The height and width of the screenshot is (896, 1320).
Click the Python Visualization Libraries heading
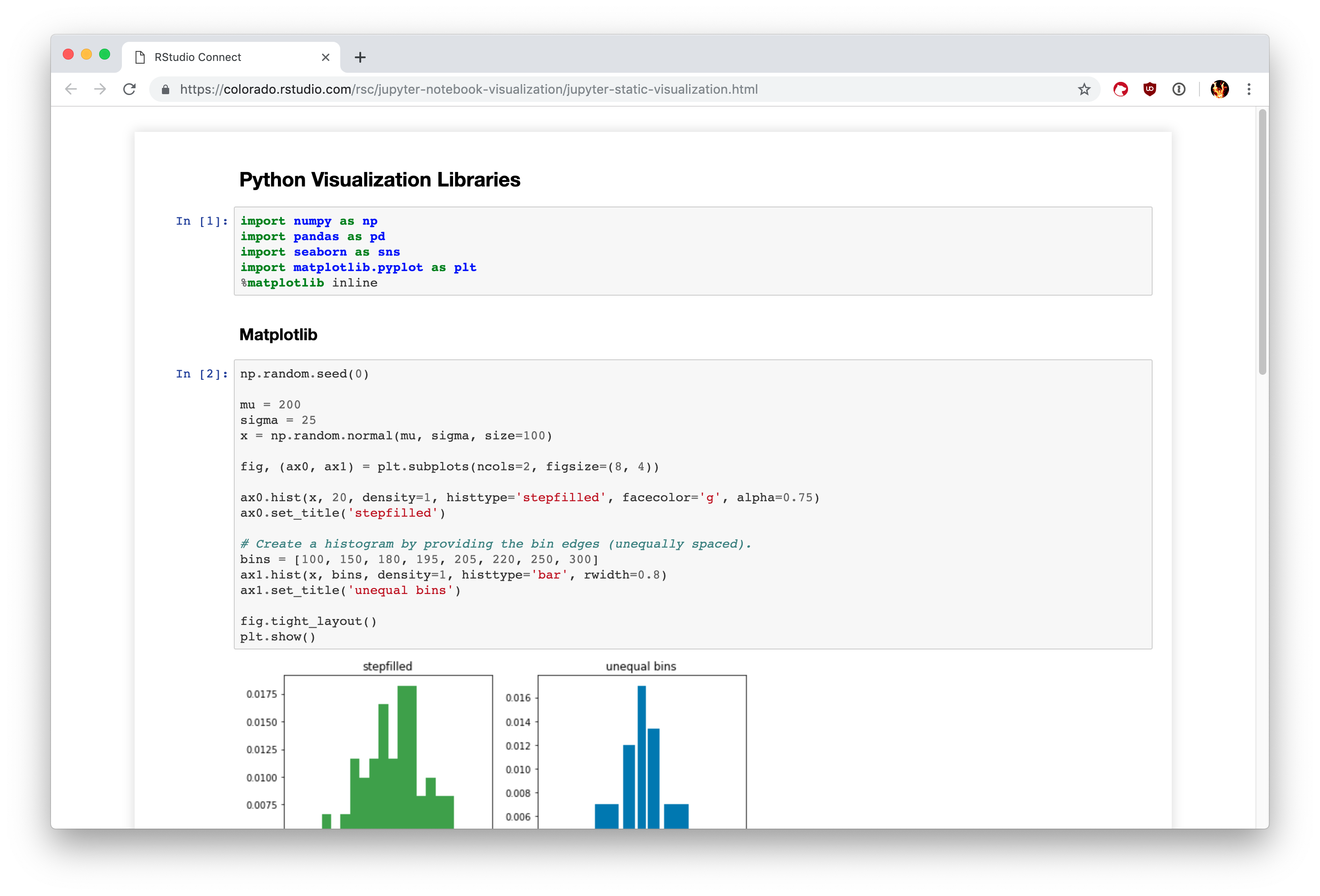pos(382,180)
